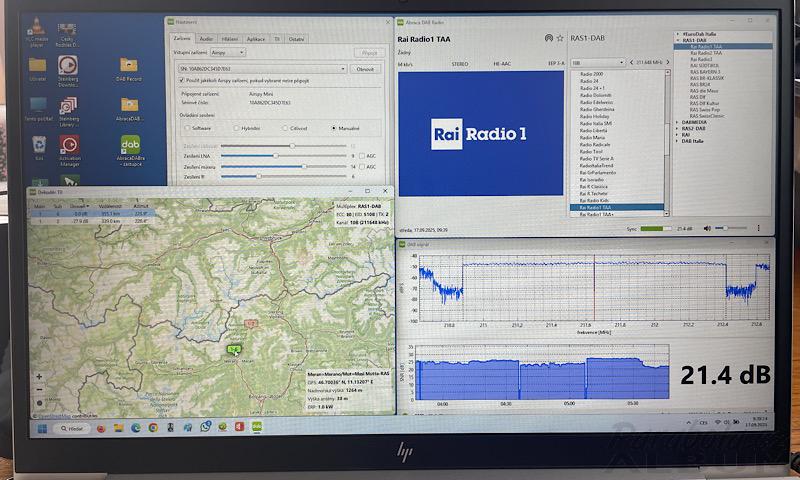Open the DAB Record desktop folder
The height and width of the screenshot is (480, 800).
pos(130,65)
